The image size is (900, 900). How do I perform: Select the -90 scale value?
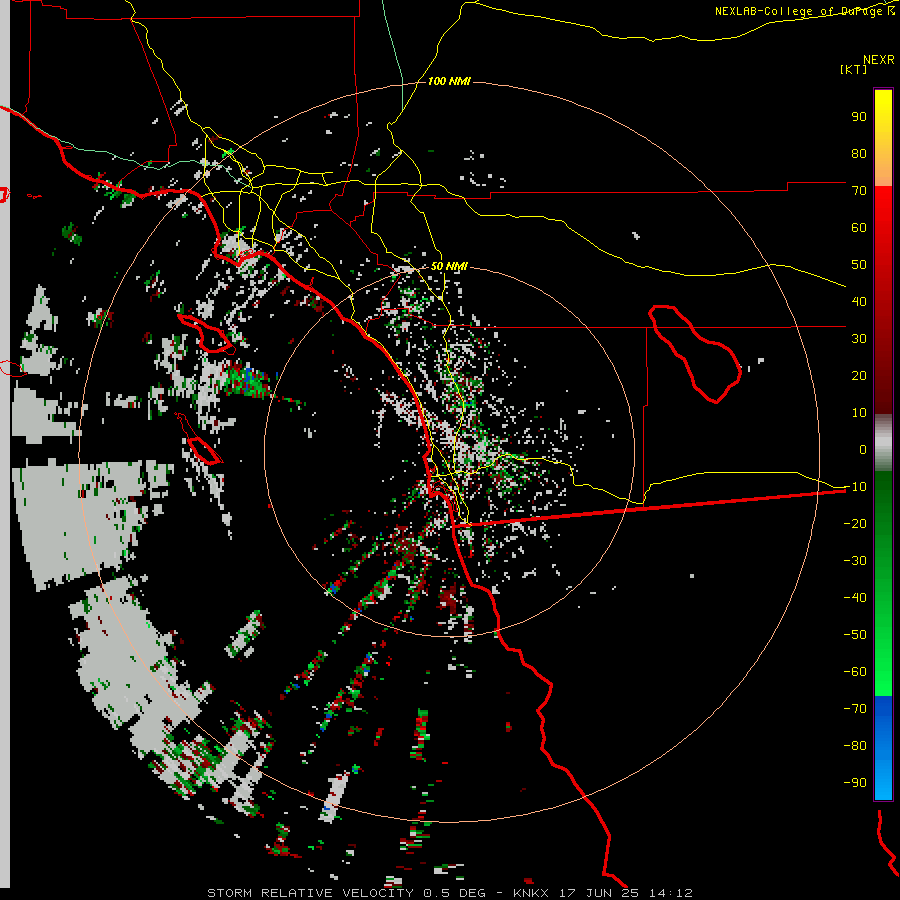pos(855,782)
